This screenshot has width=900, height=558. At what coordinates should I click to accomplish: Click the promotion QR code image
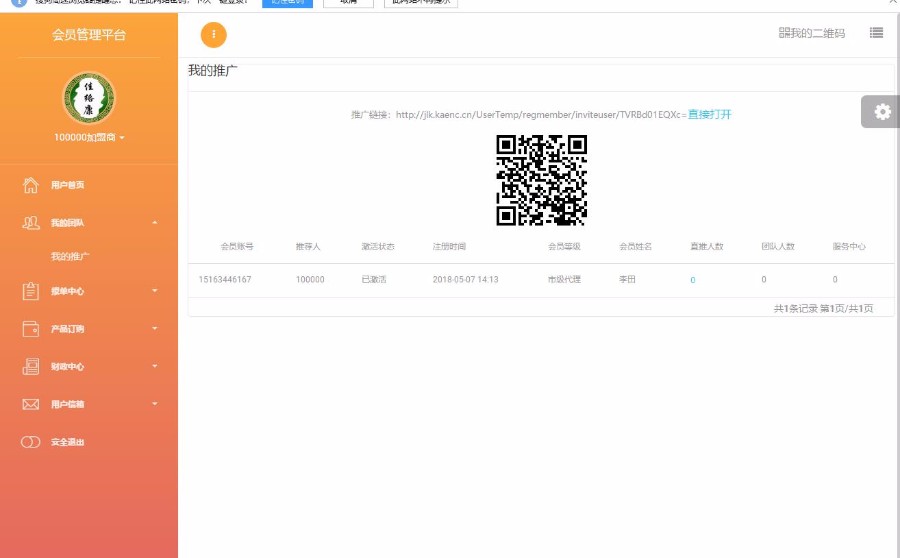pos(541,180)
